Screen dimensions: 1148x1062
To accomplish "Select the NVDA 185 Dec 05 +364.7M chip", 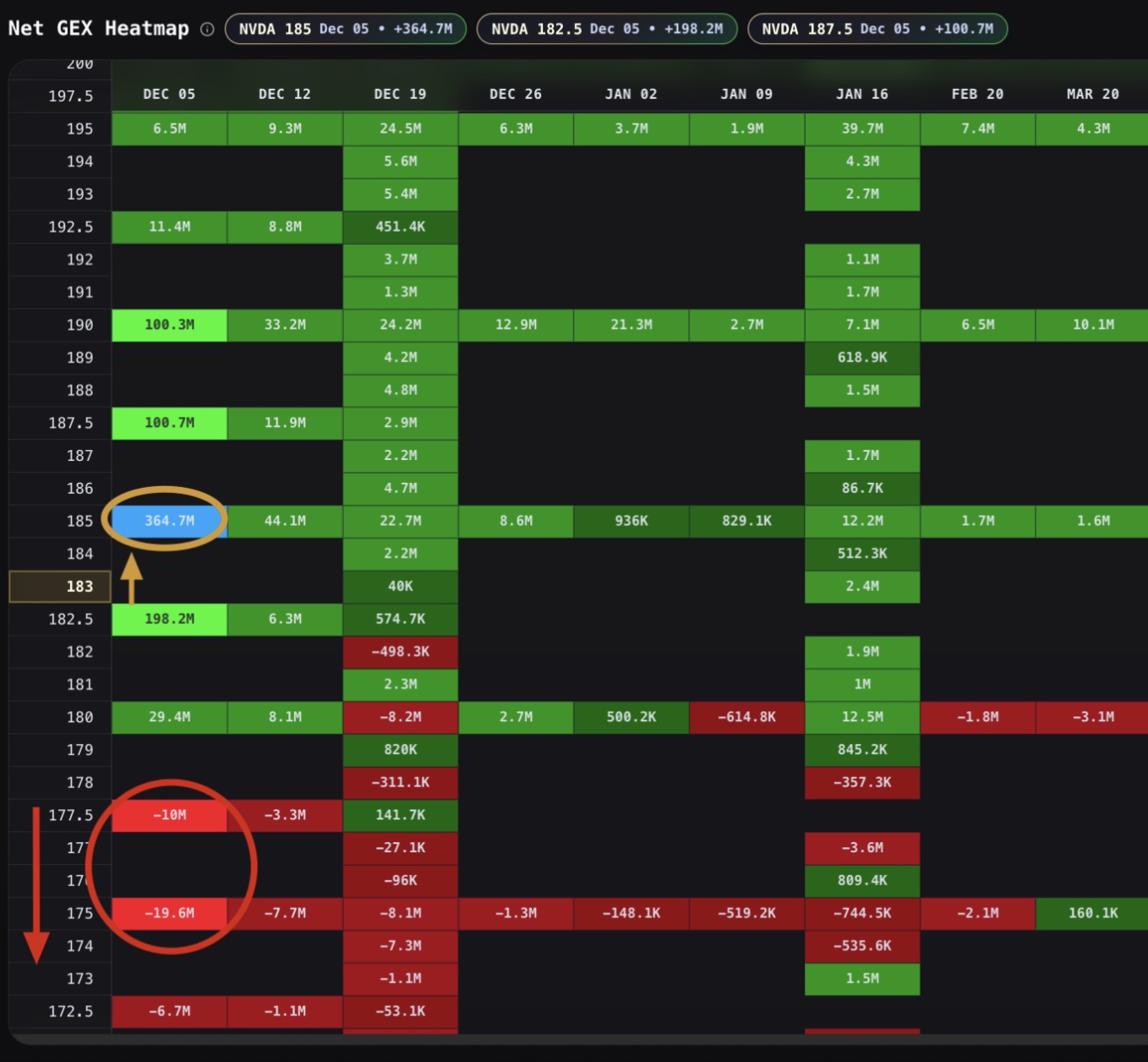I will [x=346, y=29].
